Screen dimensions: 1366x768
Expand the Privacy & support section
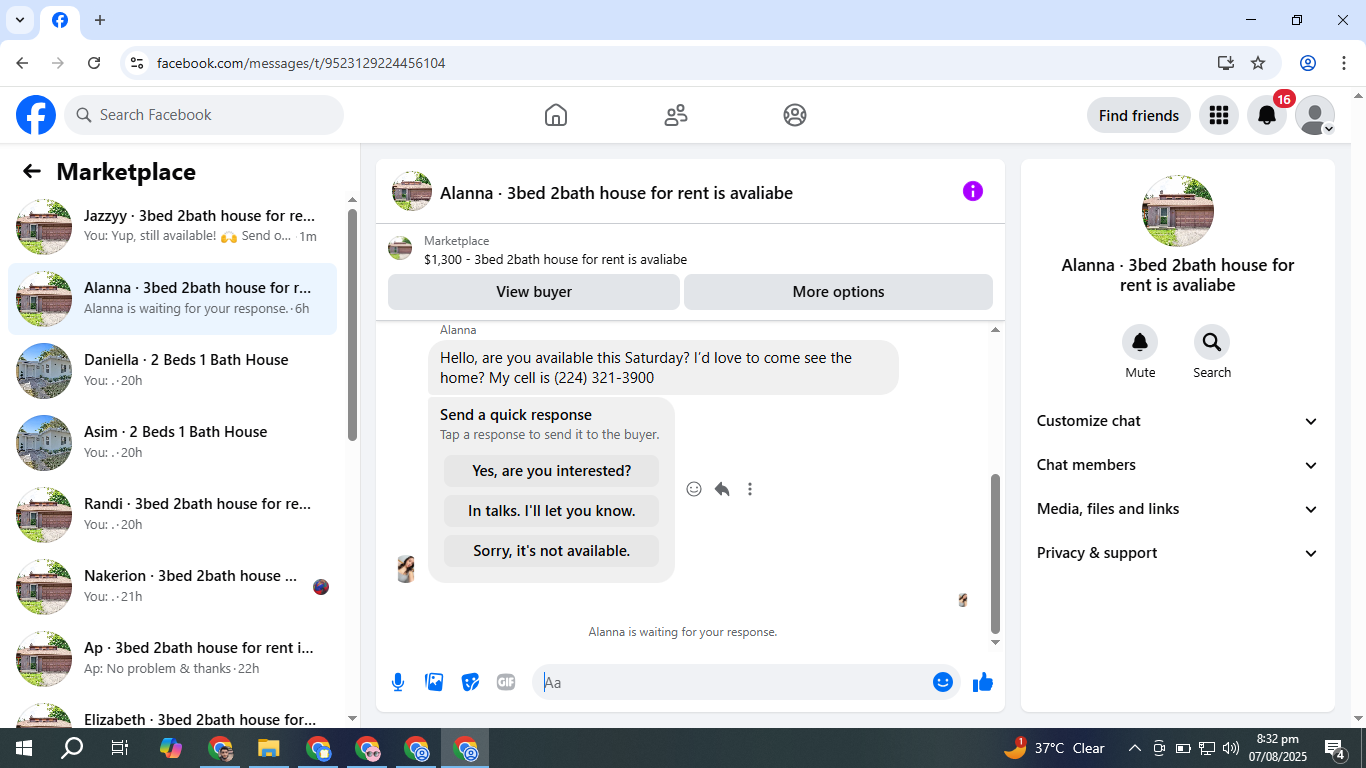click(1178, 553)
